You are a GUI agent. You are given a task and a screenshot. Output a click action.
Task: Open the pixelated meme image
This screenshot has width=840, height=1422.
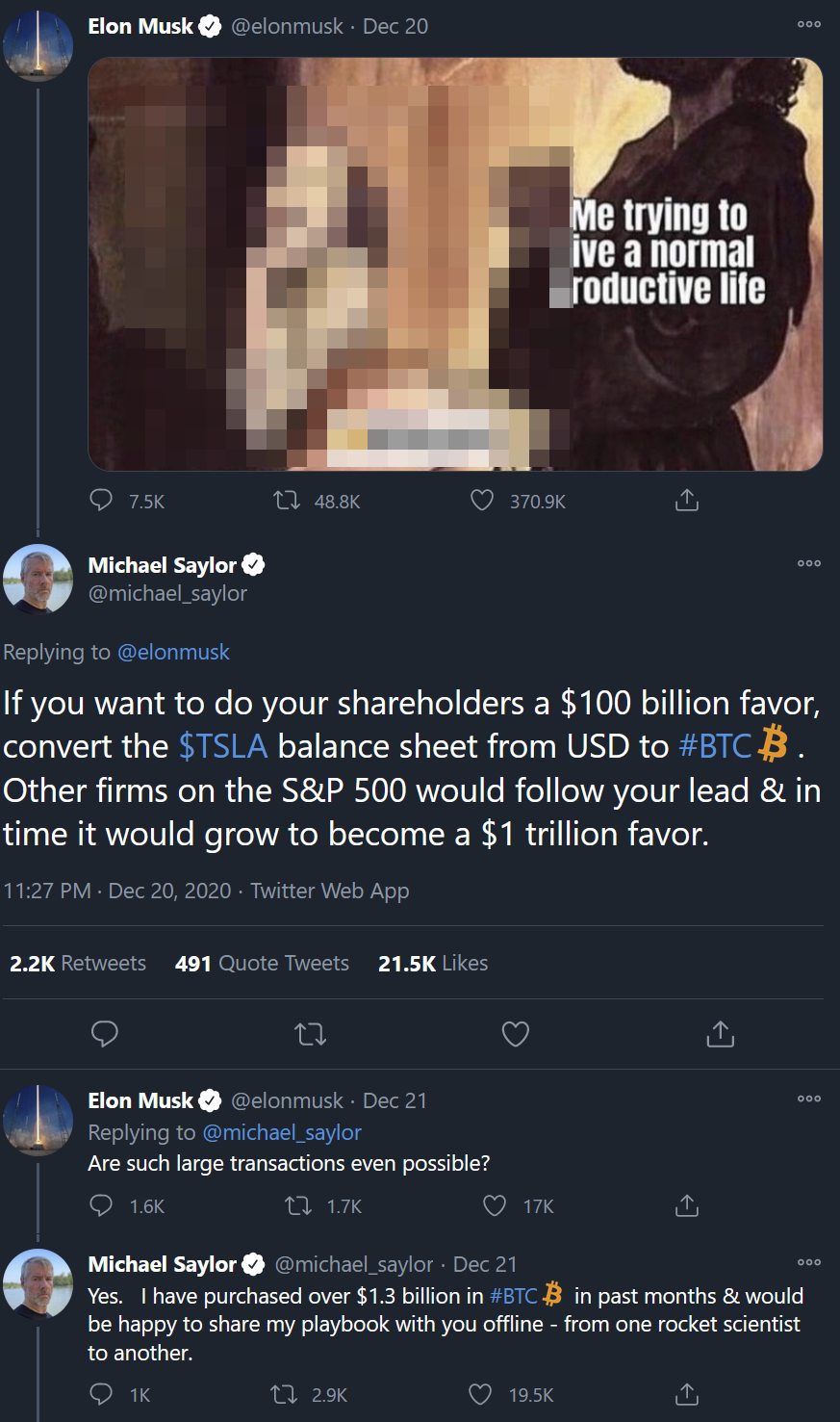coord(455,265)
